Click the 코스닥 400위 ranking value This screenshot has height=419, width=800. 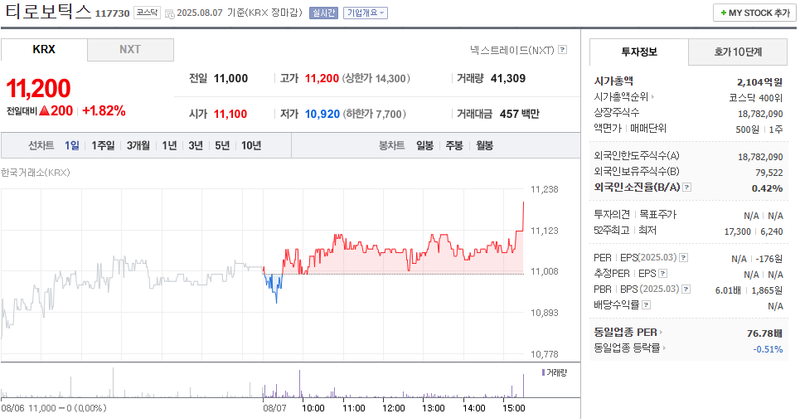[x=756, y=98]
